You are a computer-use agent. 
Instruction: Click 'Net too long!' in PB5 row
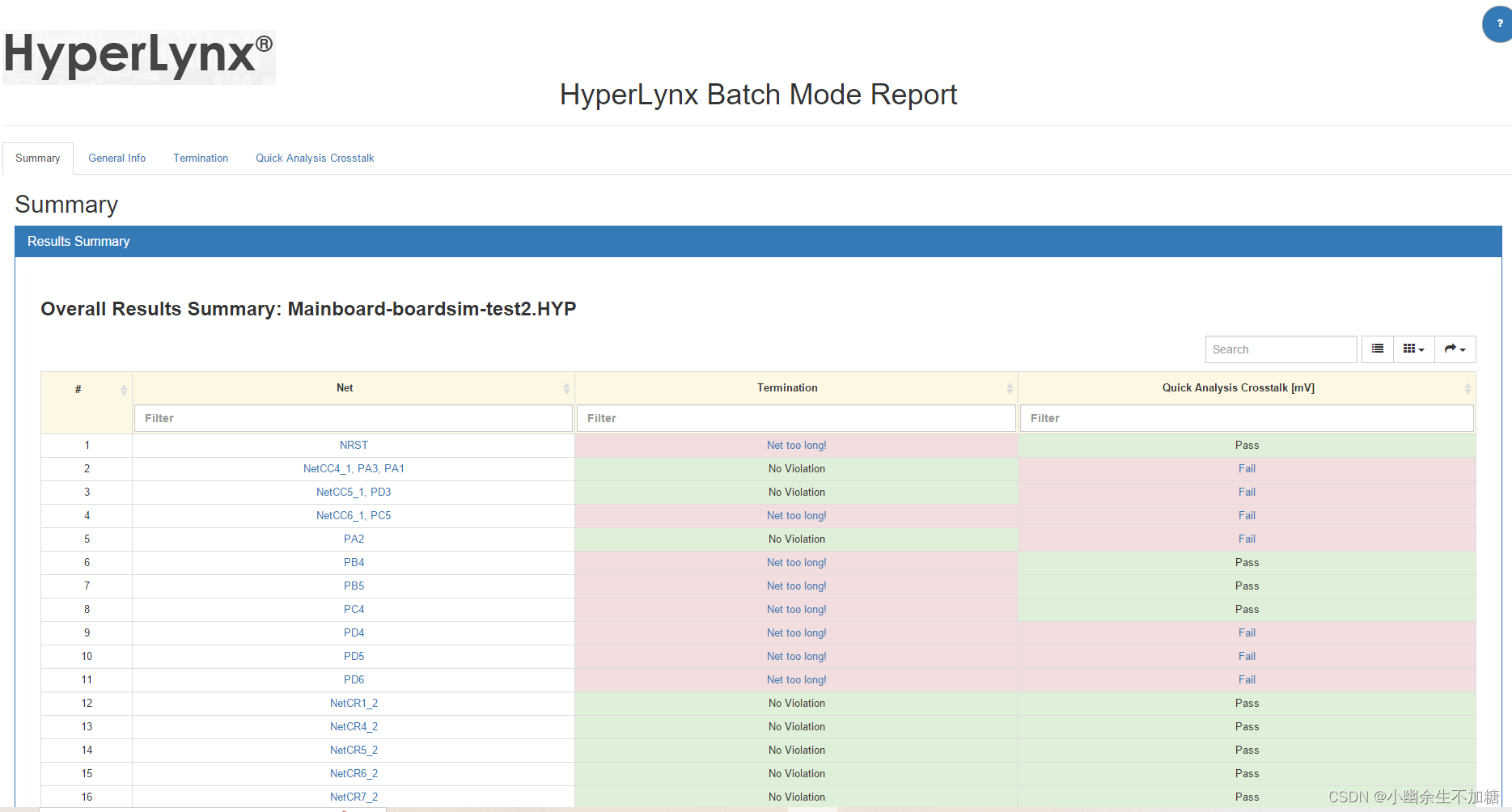coord(797,586)
